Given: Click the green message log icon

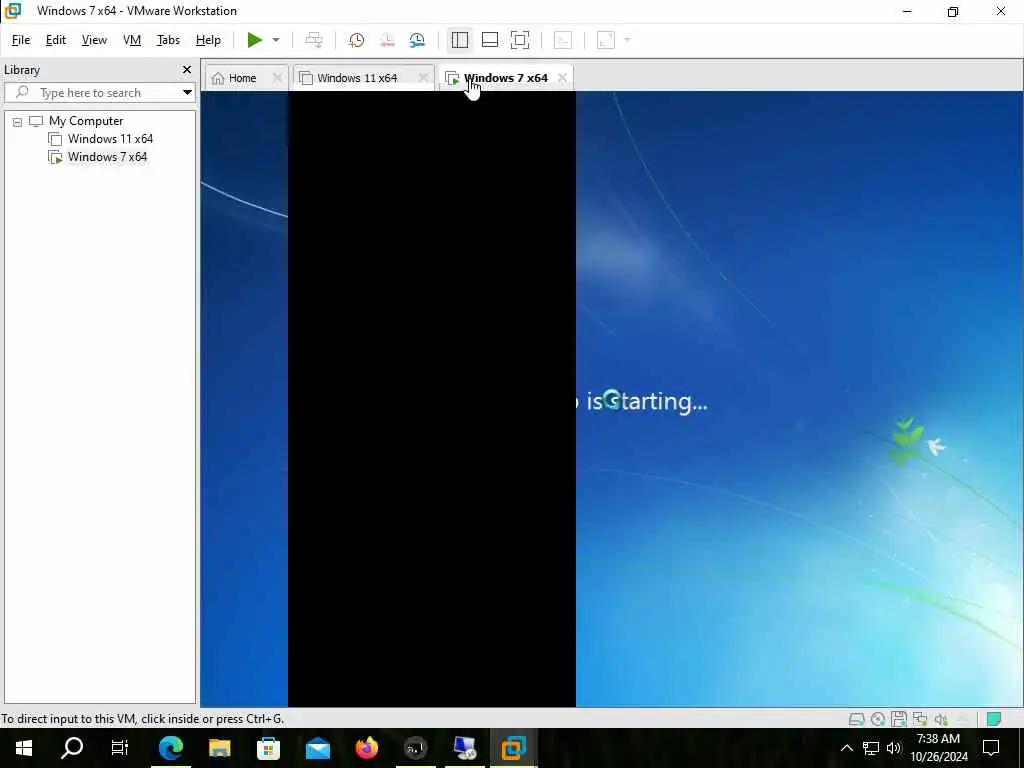Looking at the screenshot, I should 994,720.
